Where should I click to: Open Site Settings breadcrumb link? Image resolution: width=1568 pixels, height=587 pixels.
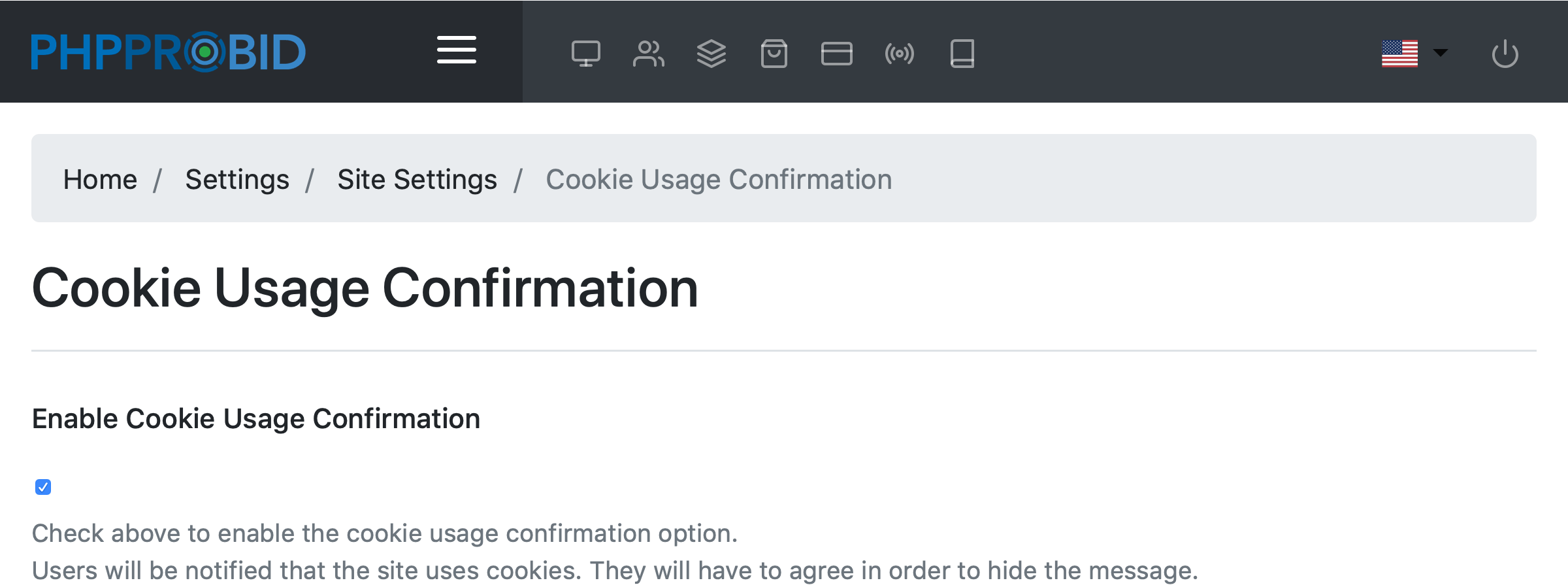[x=417, y=179]
